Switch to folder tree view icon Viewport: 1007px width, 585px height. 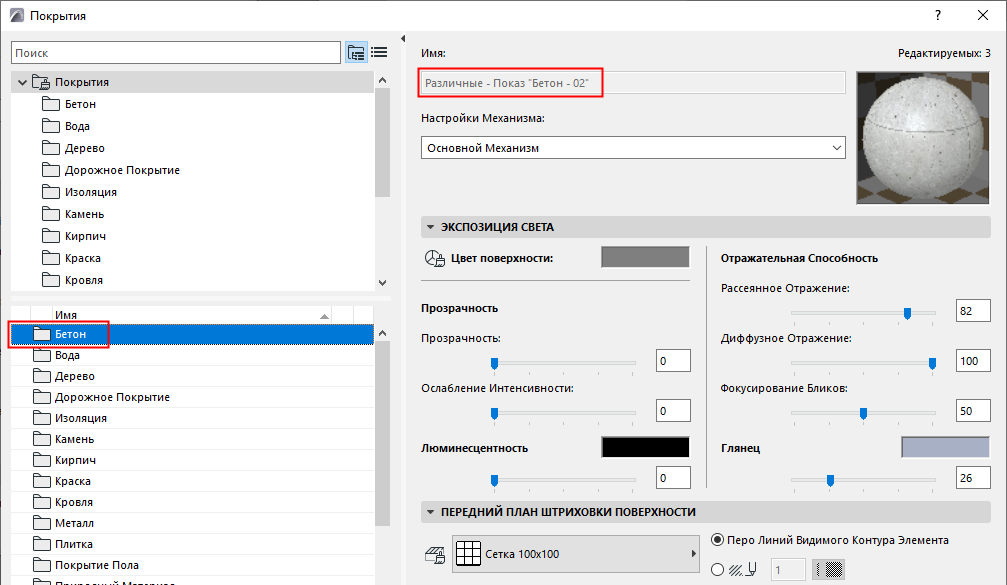pos(356,53)
